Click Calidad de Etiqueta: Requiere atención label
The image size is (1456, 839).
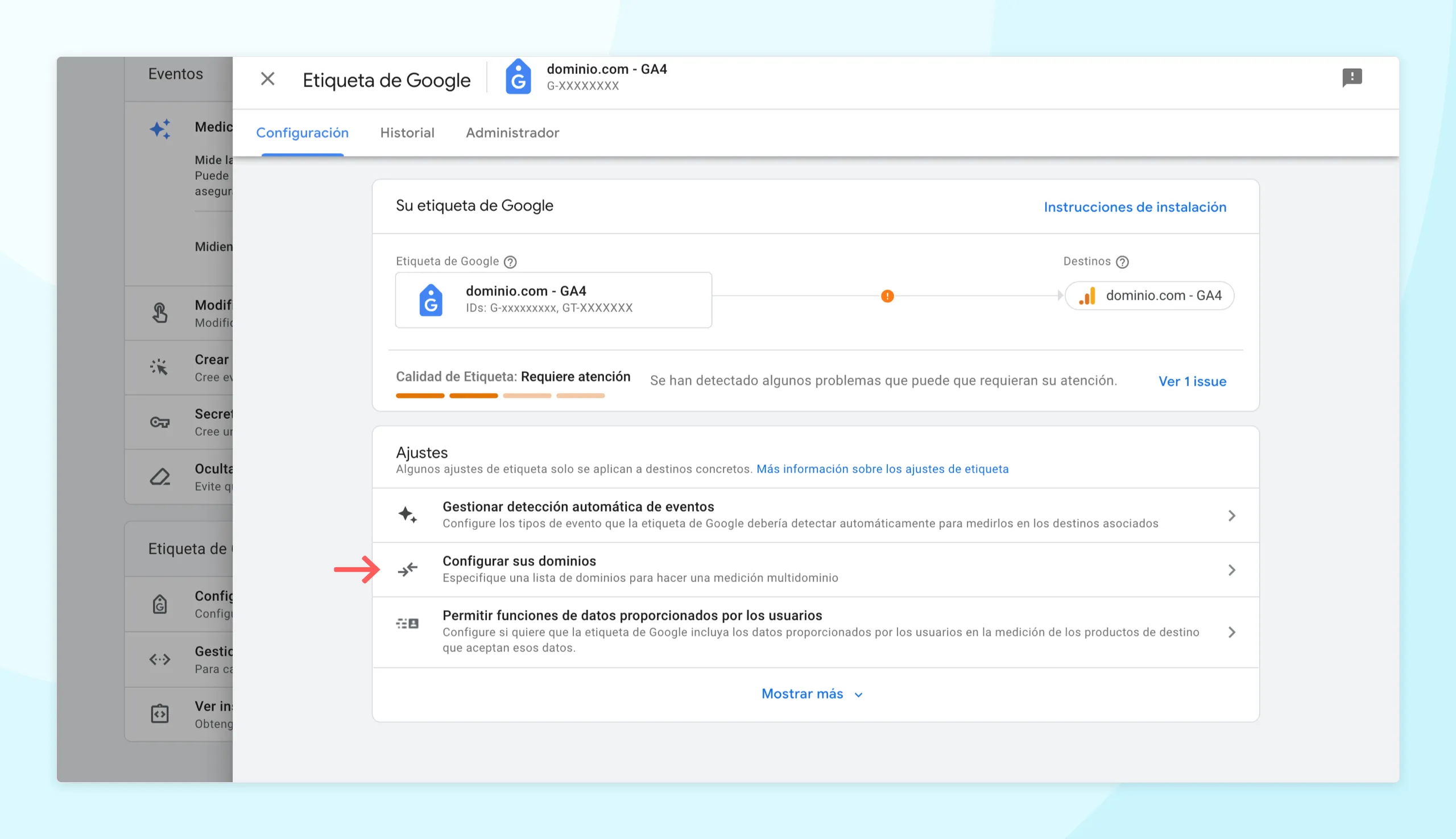pos(513,377)
